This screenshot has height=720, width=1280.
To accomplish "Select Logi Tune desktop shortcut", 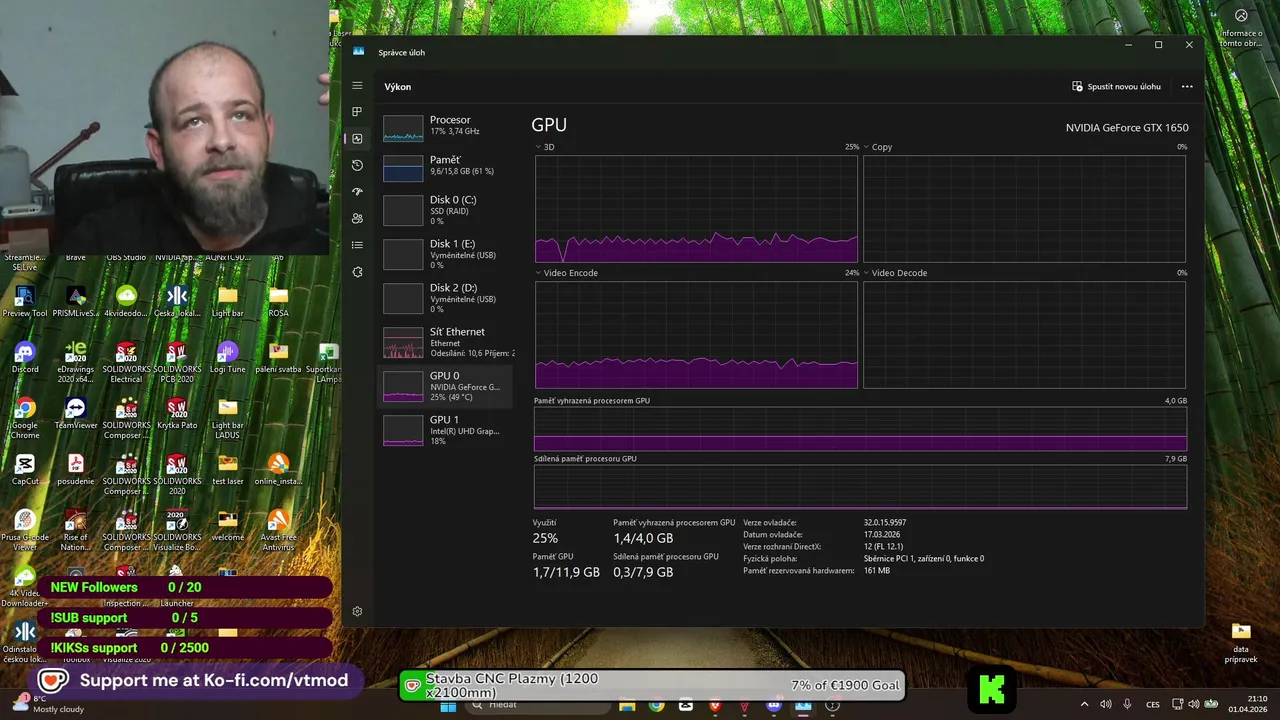I will (228, 358).
